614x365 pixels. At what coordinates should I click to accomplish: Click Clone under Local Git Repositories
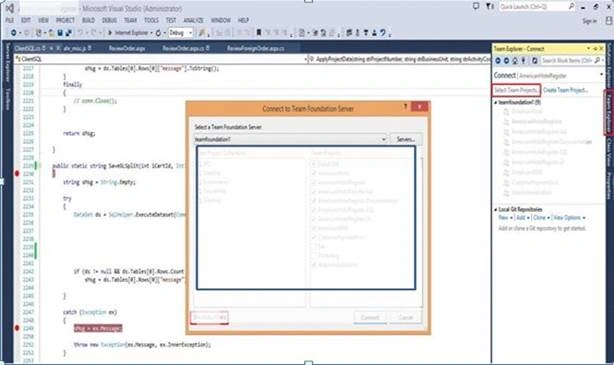pyautogui.click(x=539, y=218)
